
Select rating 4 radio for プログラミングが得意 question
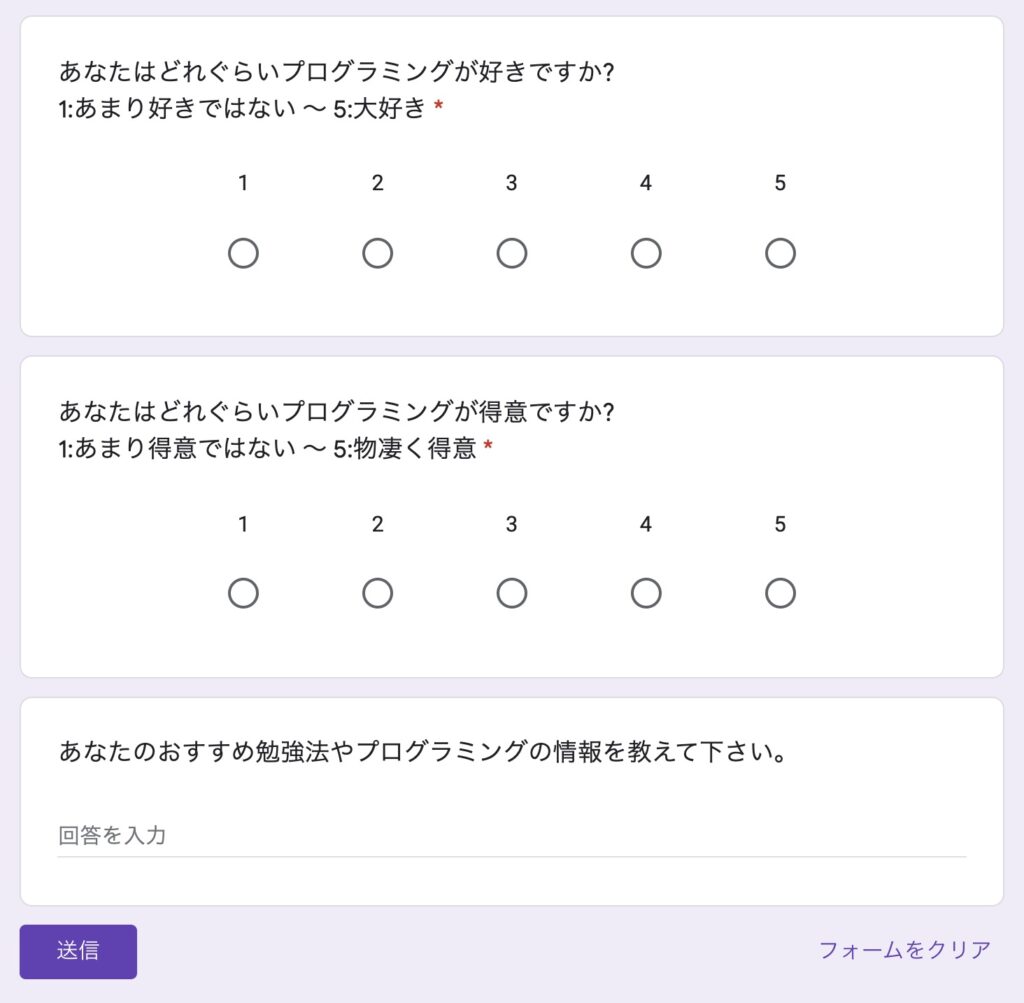coord(646,594)
